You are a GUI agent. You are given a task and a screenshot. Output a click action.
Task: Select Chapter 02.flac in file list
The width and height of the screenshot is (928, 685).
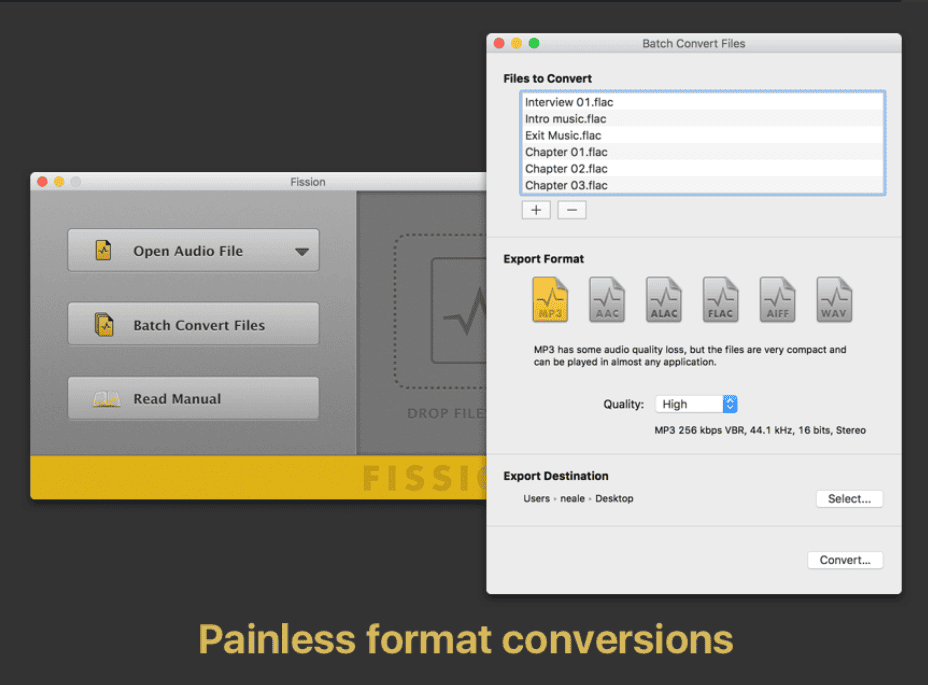point(703,168)
